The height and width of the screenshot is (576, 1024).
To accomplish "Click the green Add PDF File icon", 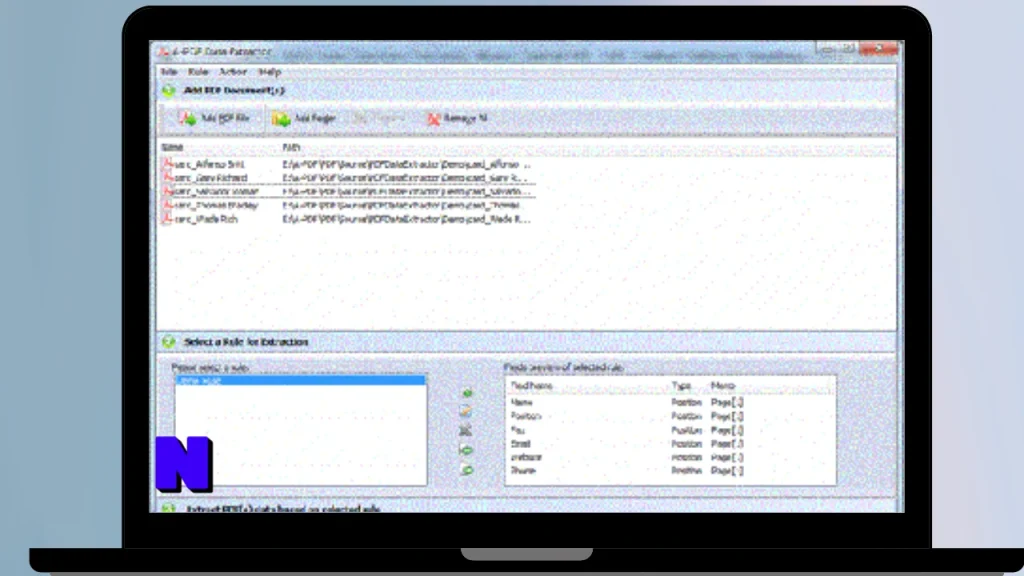I will click(x=188, y=118).
